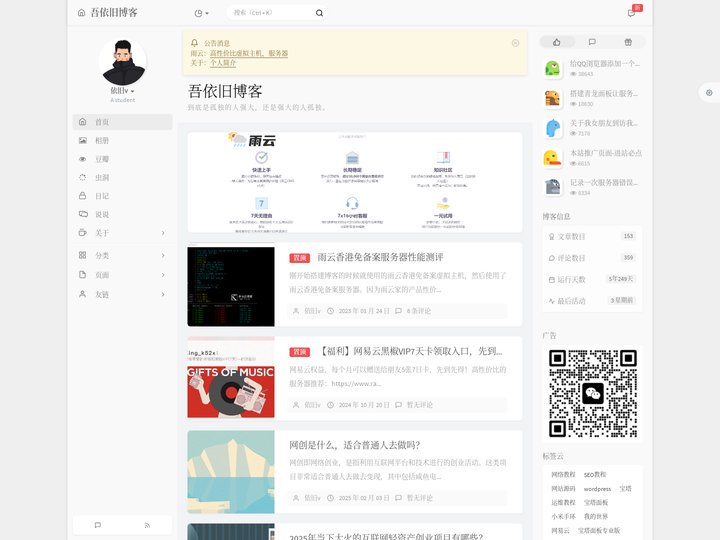Viewport: 720px width, 540px height.
Task: Click the comment icon at the sidebar bottom
Action: click(97, 525)
